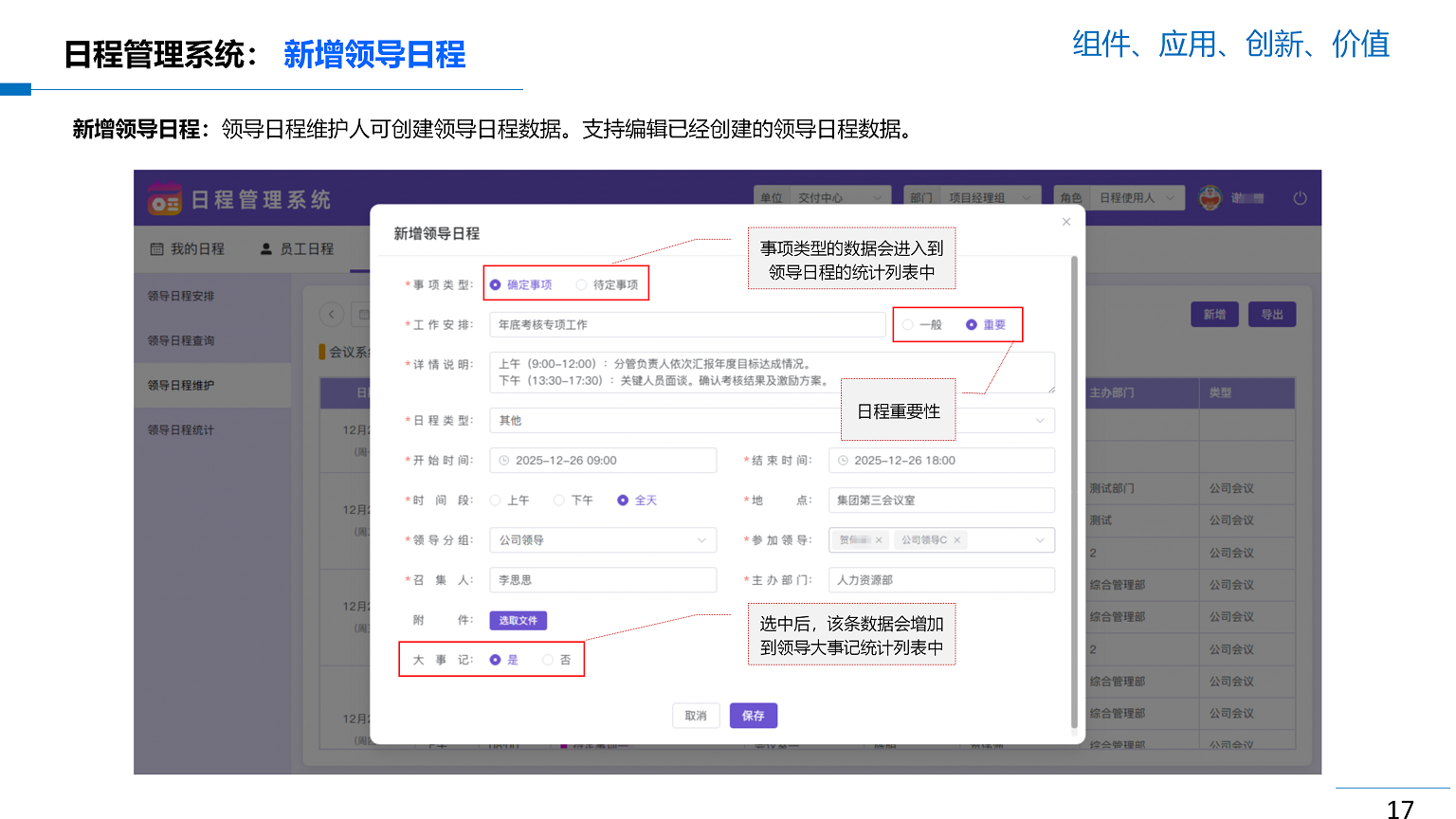Close the 新增领导日程 dialog
The width and height of the screenshot is (1456, 819).
(1066, 222)
